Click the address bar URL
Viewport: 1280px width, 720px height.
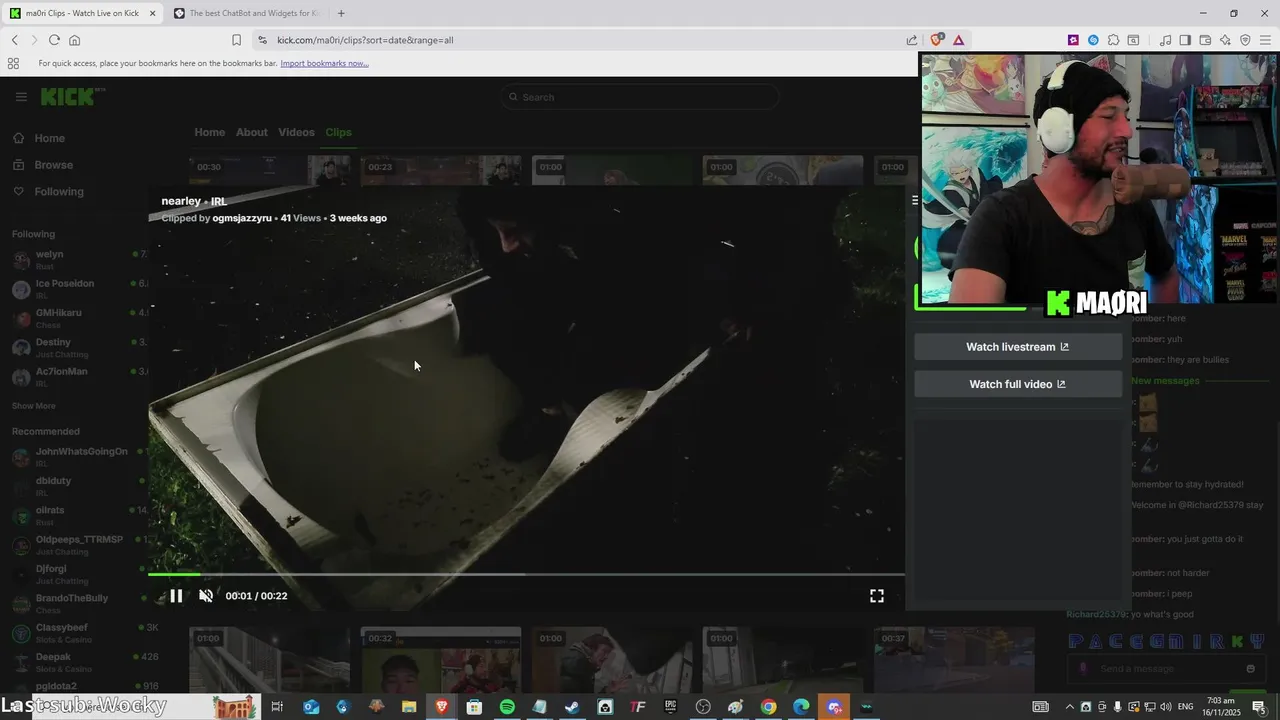tap(365, 40)
